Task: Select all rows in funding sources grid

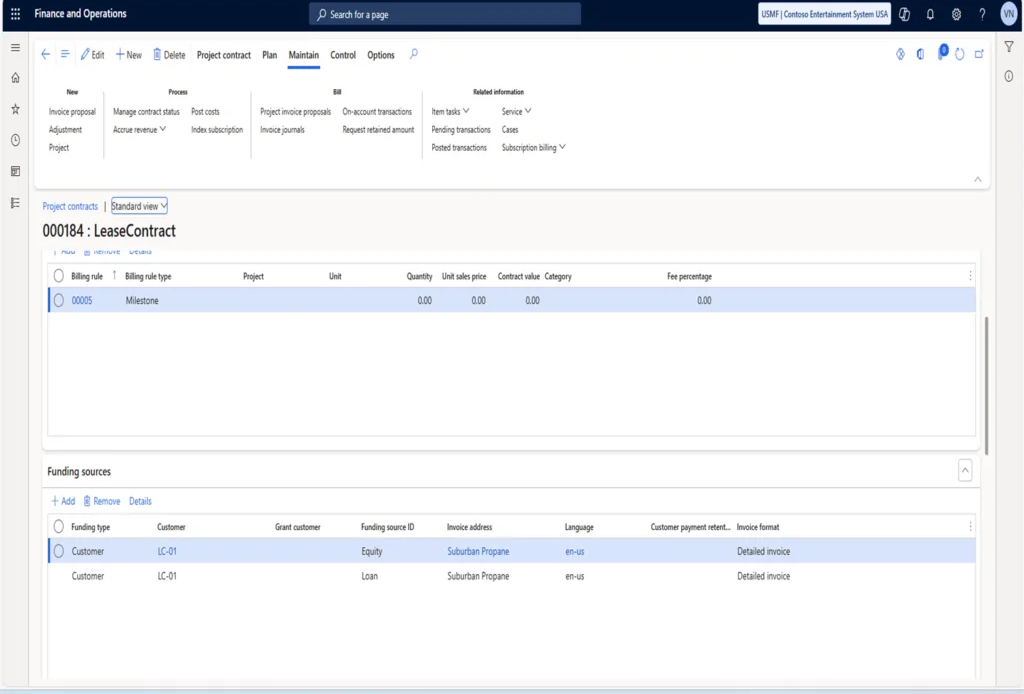Action: [x=59, y=526]
